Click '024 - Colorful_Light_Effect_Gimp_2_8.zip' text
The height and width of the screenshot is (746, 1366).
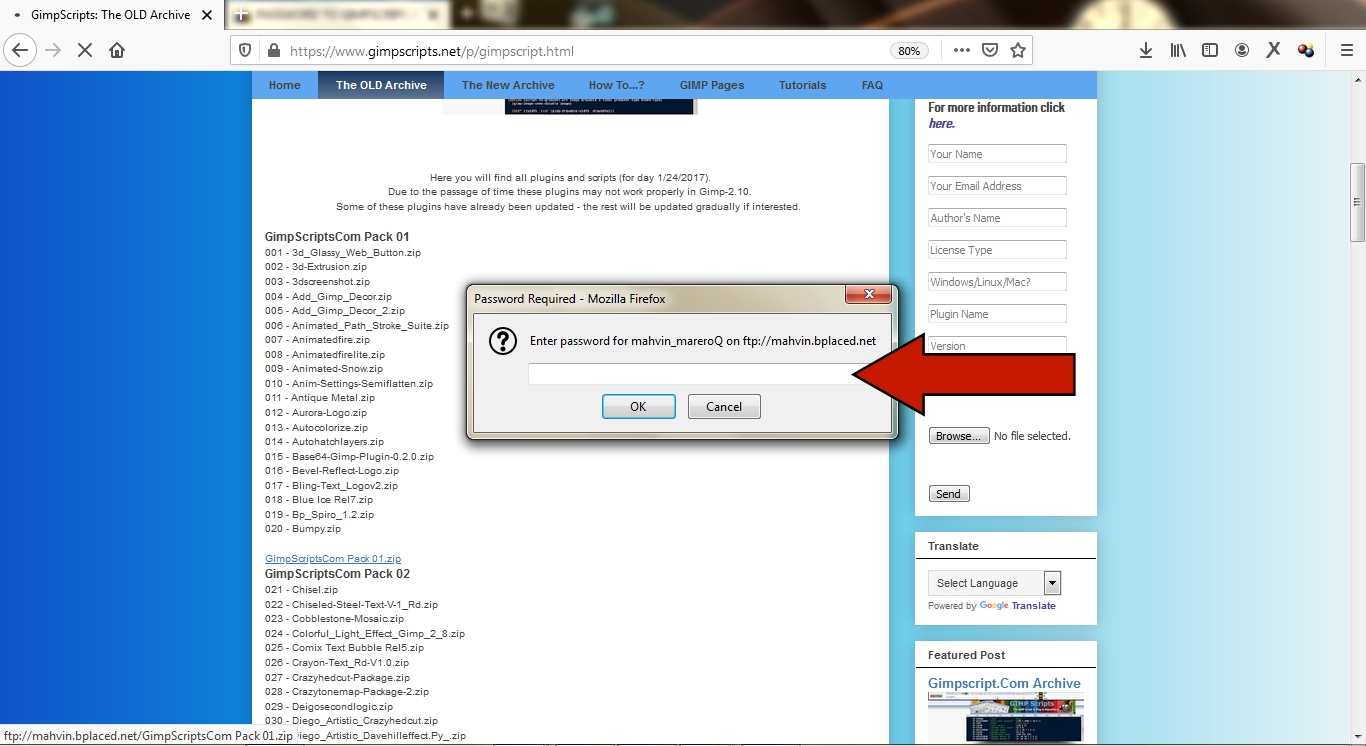pos(365,634)
